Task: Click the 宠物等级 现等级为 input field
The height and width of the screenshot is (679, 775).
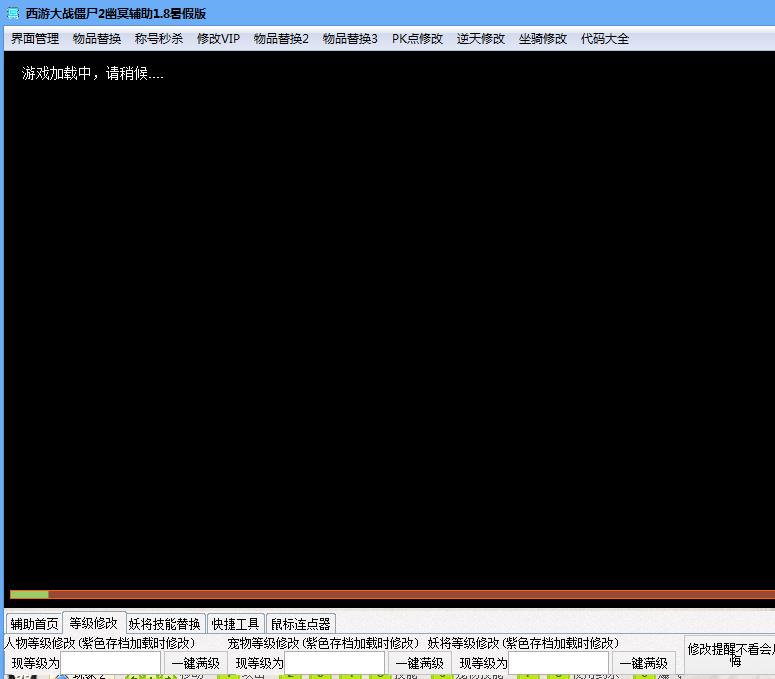Action: tap(335, 663)
